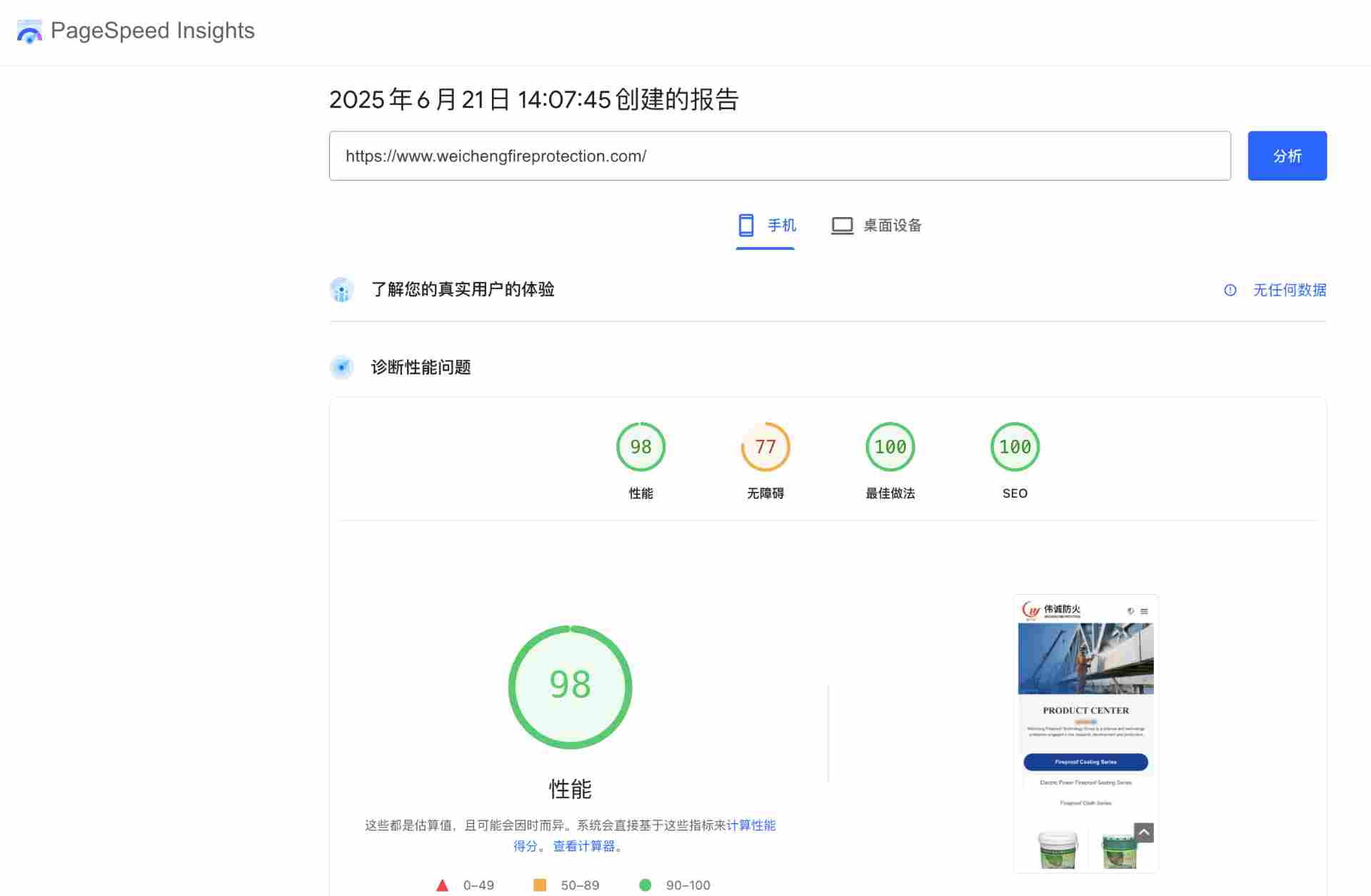This screenshot has height=896, width=1371.
Task: Click the 最佳做法 score gauge
Action: coord(890,446)
